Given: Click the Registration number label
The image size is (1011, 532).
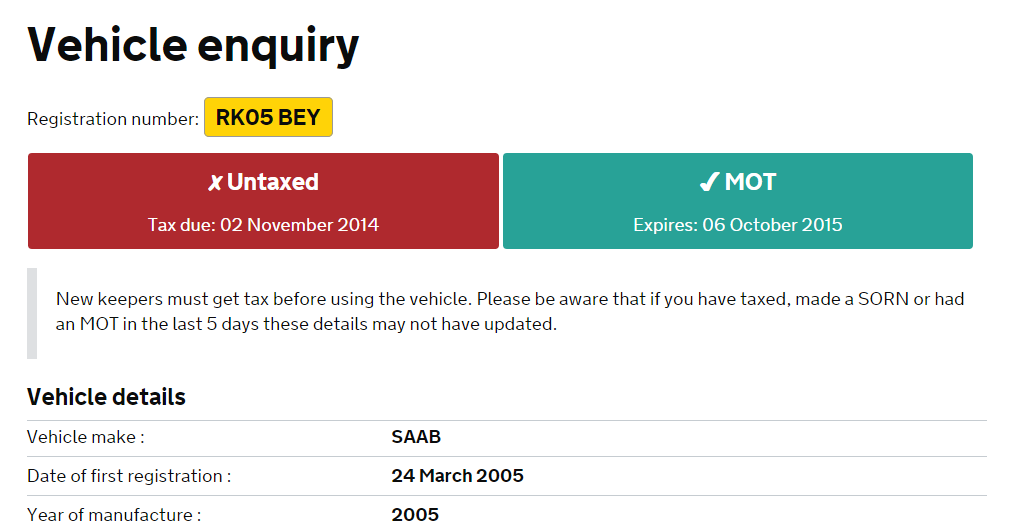Looking at the screenshot, I should coord(113,119).
